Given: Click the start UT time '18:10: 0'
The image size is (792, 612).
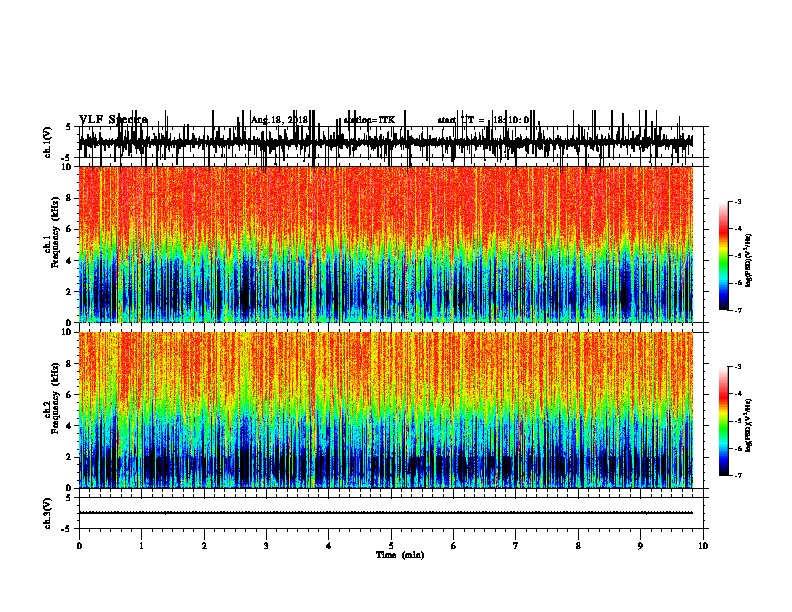Looking at the screenshot, I should click(511, 120).
